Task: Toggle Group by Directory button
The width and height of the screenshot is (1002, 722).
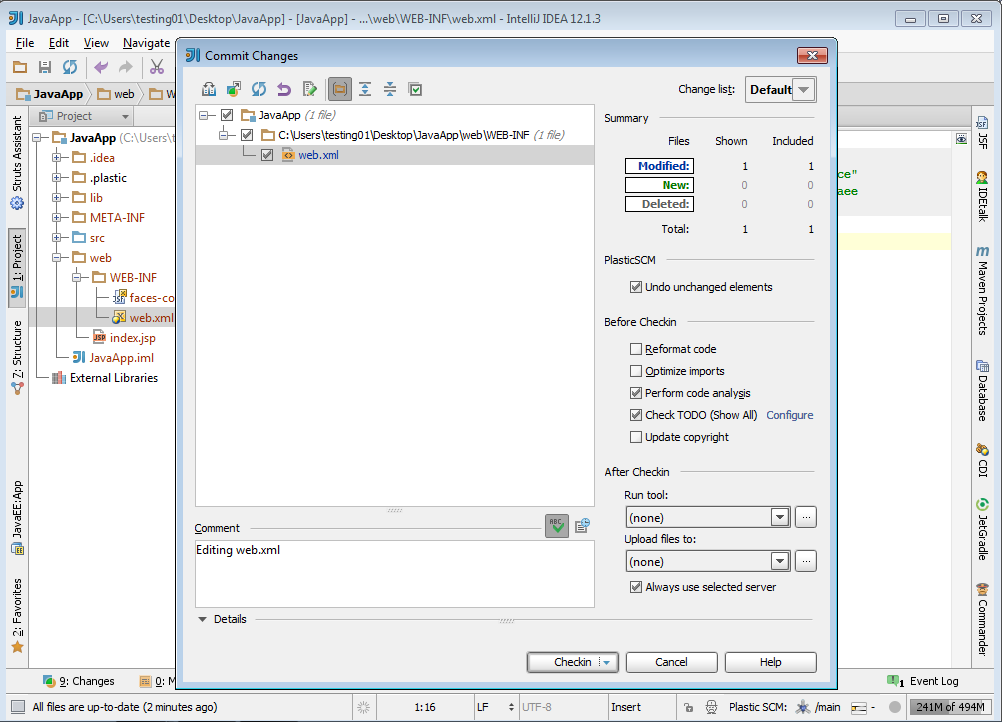Action: click(340, 89)
